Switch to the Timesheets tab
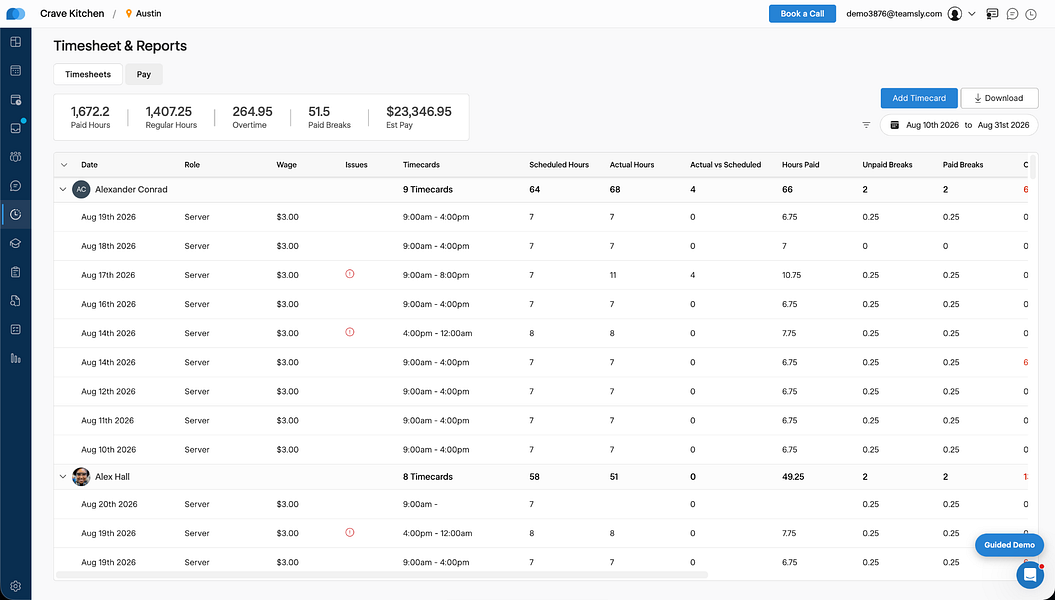This screenshot has width=1055, height=600. tap(88, 74)
